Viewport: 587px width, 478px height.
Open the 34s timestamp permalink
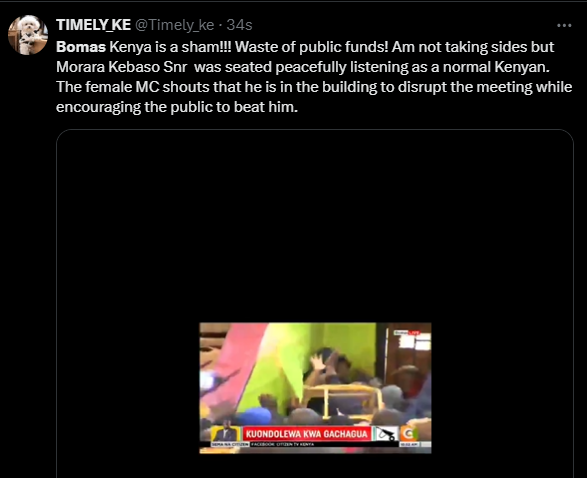click(239, 25)
